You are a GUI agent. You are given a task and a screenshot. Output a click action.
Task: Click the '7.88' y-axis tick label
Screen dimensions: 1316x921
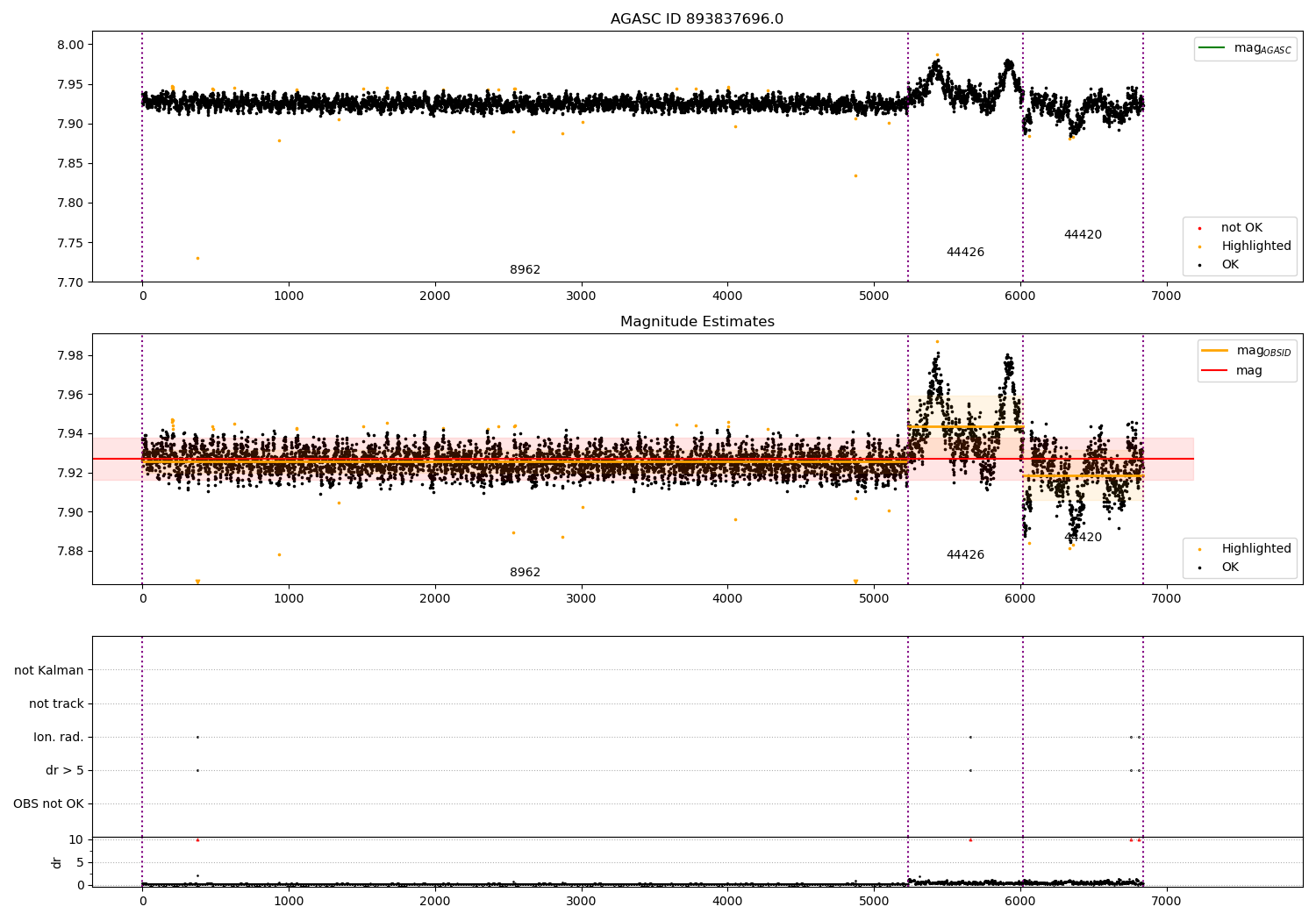(x=72, y=551)
